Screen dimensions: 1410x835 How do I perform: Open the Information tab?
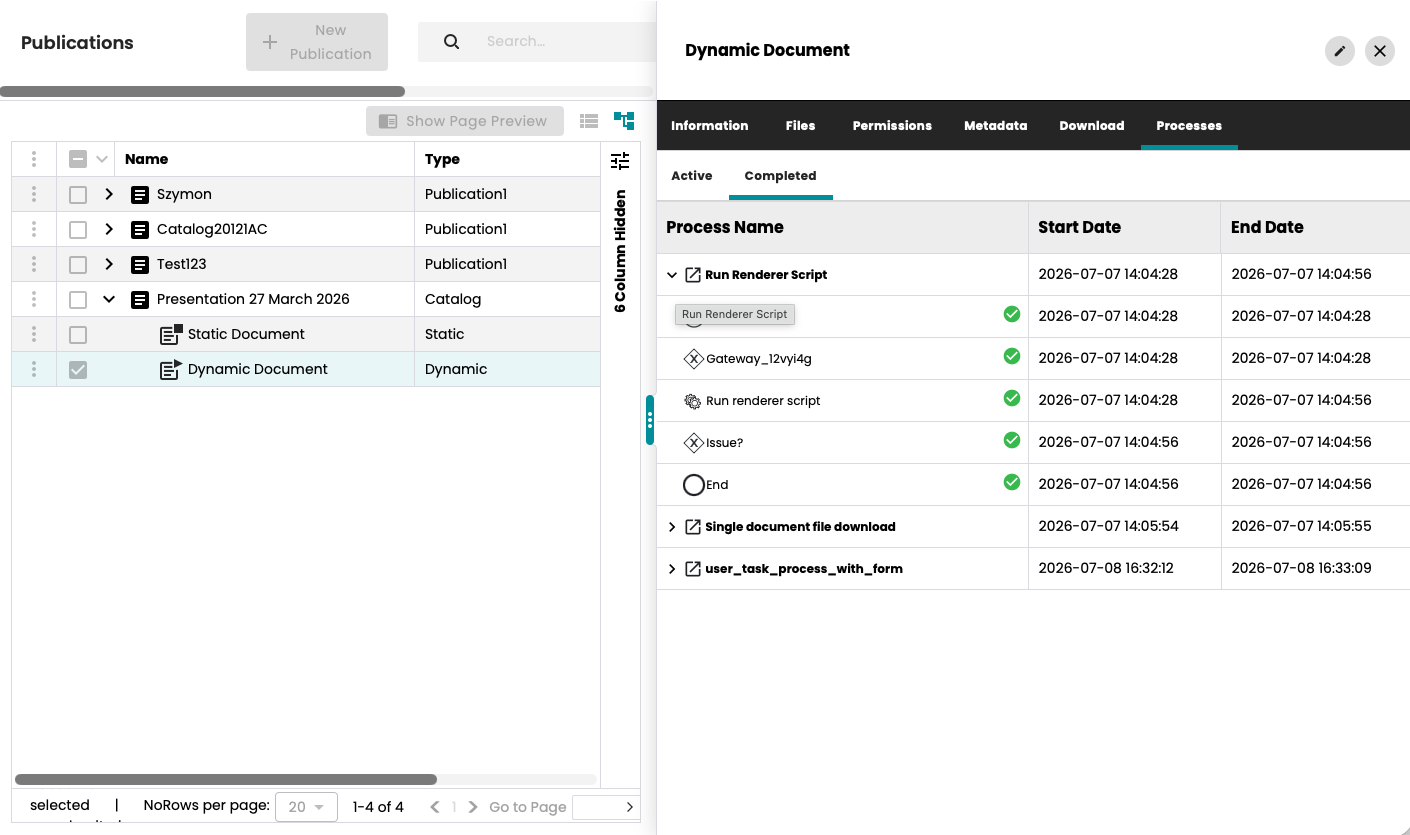click(710, 126)
